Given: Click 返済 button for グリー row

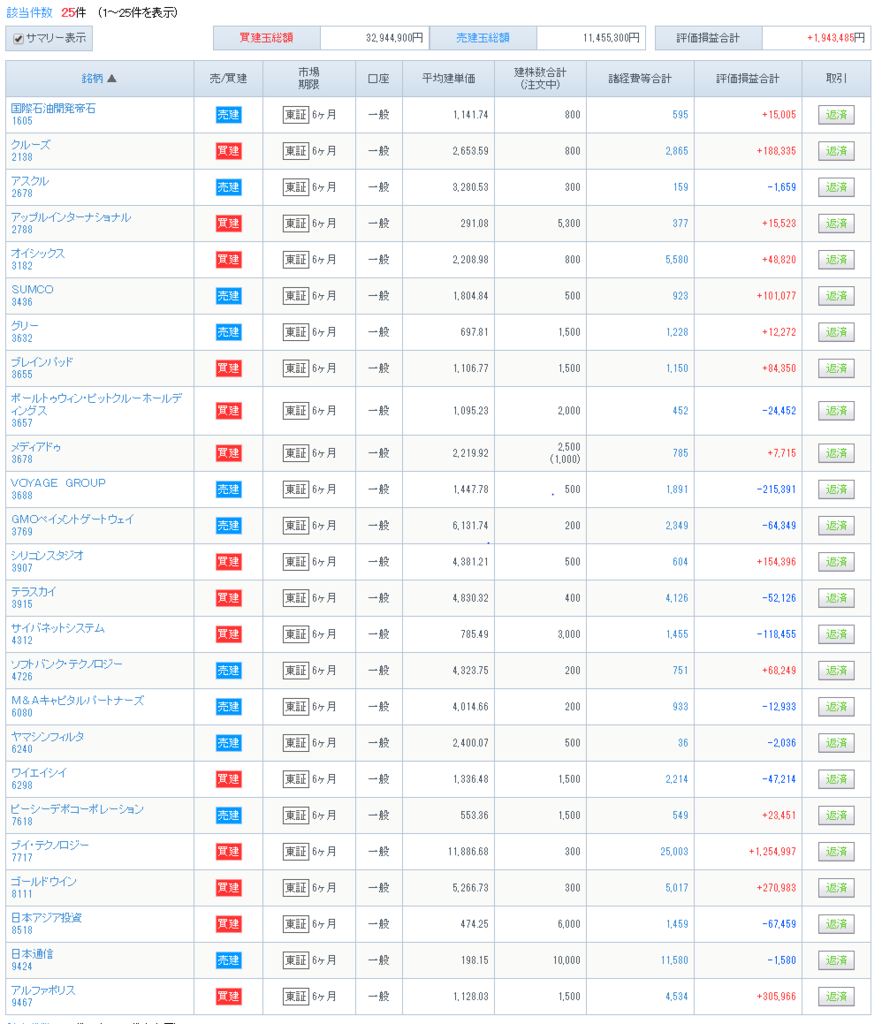Looking at the screenshot, I should pos(836,332).
